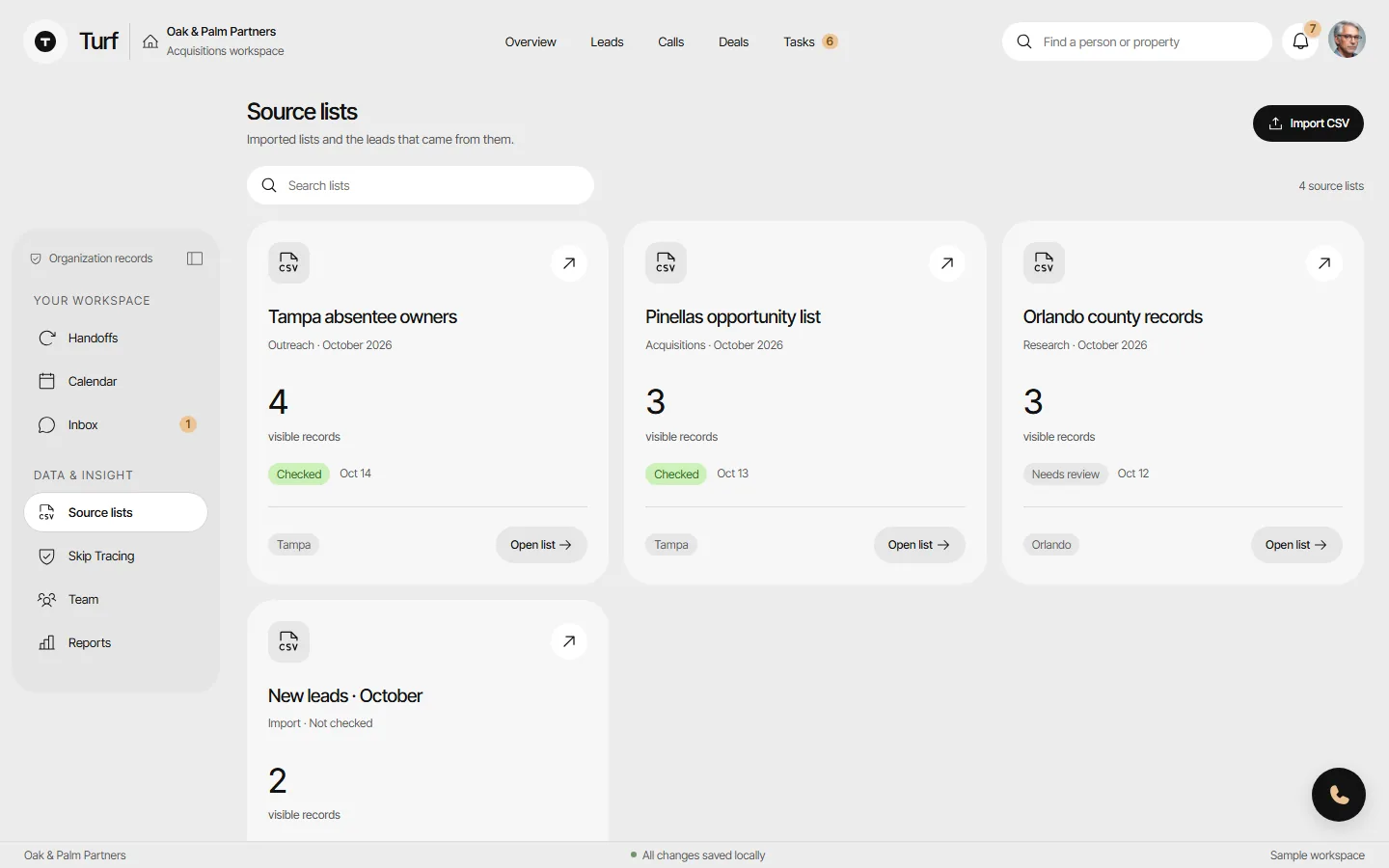
Task: Open Skip Tracing in the sidebar
Action: (x=116, y=556)
